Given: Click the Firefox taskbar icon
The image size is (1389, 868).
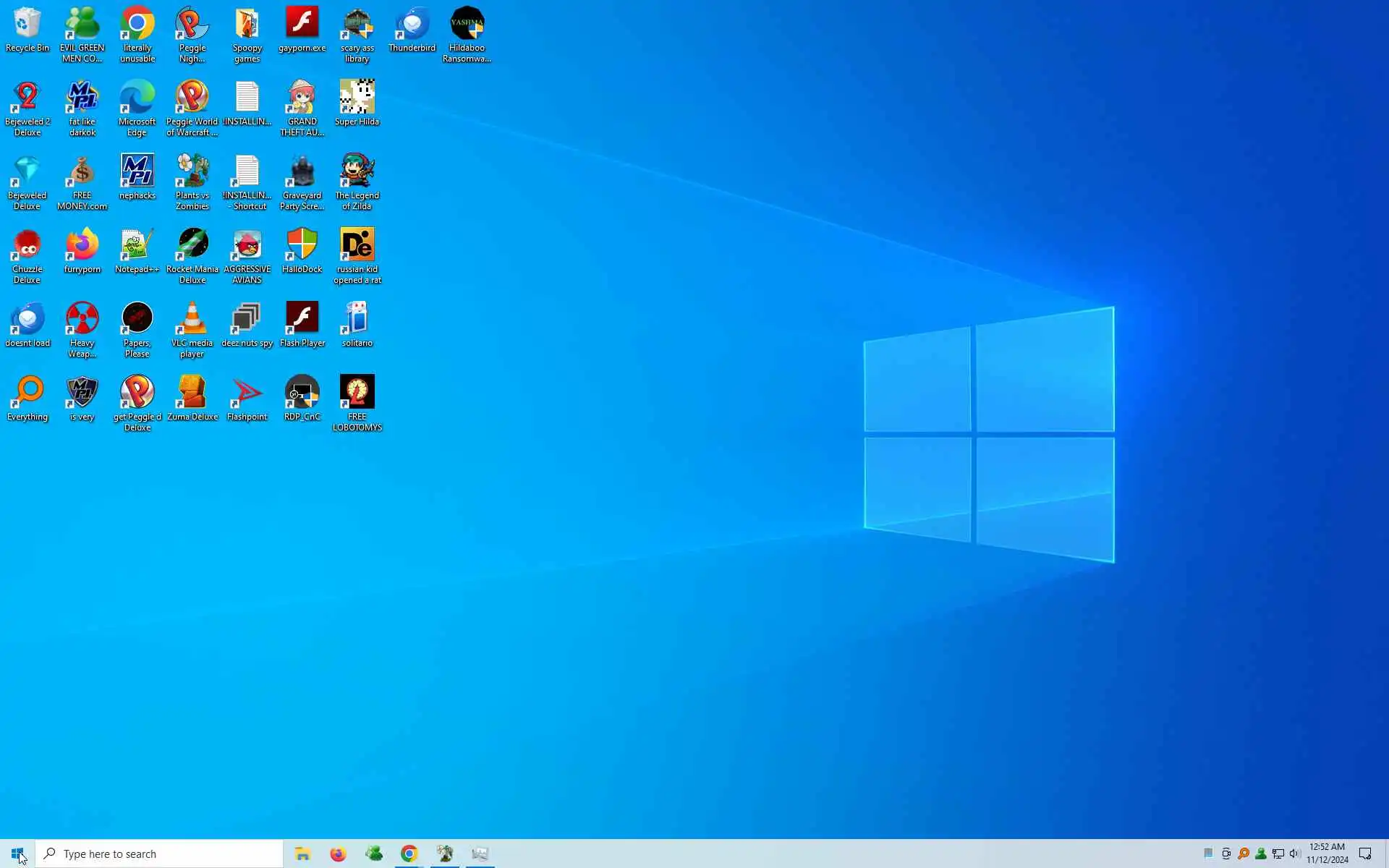Looking at the screenshot, I should 338,854.
